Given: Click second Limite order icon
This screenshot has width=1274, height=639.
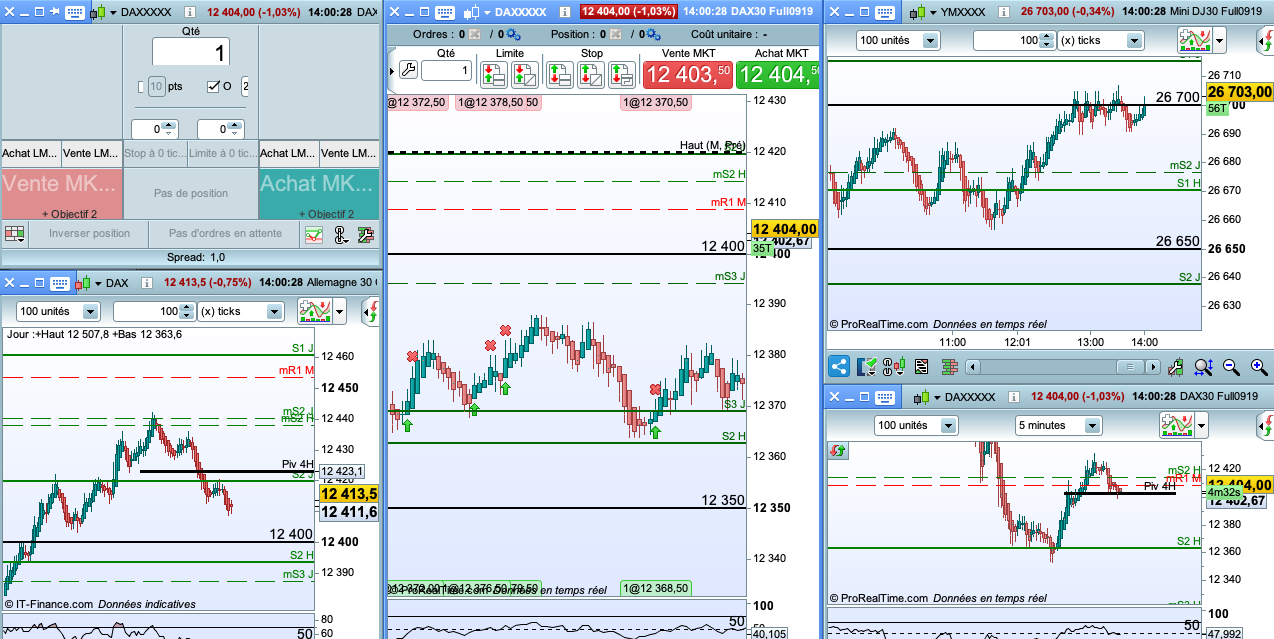Looking at the screenshot, I should [525, 73].
